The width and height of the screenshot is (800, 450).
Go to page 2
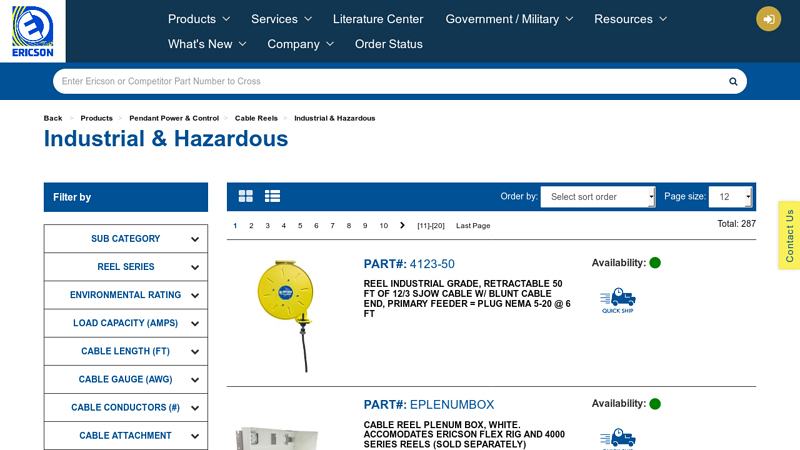coord(251,226)
